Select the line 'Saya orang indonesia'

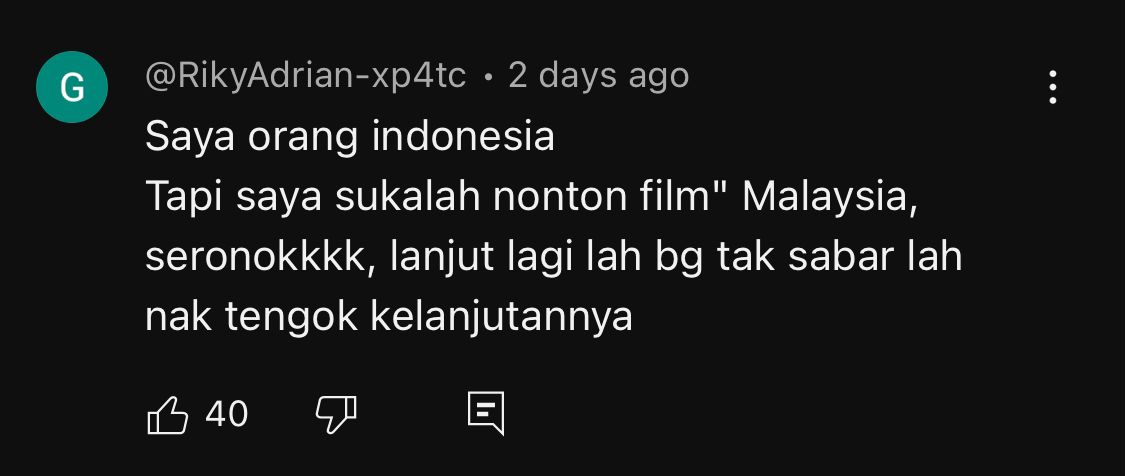point(349,137)
